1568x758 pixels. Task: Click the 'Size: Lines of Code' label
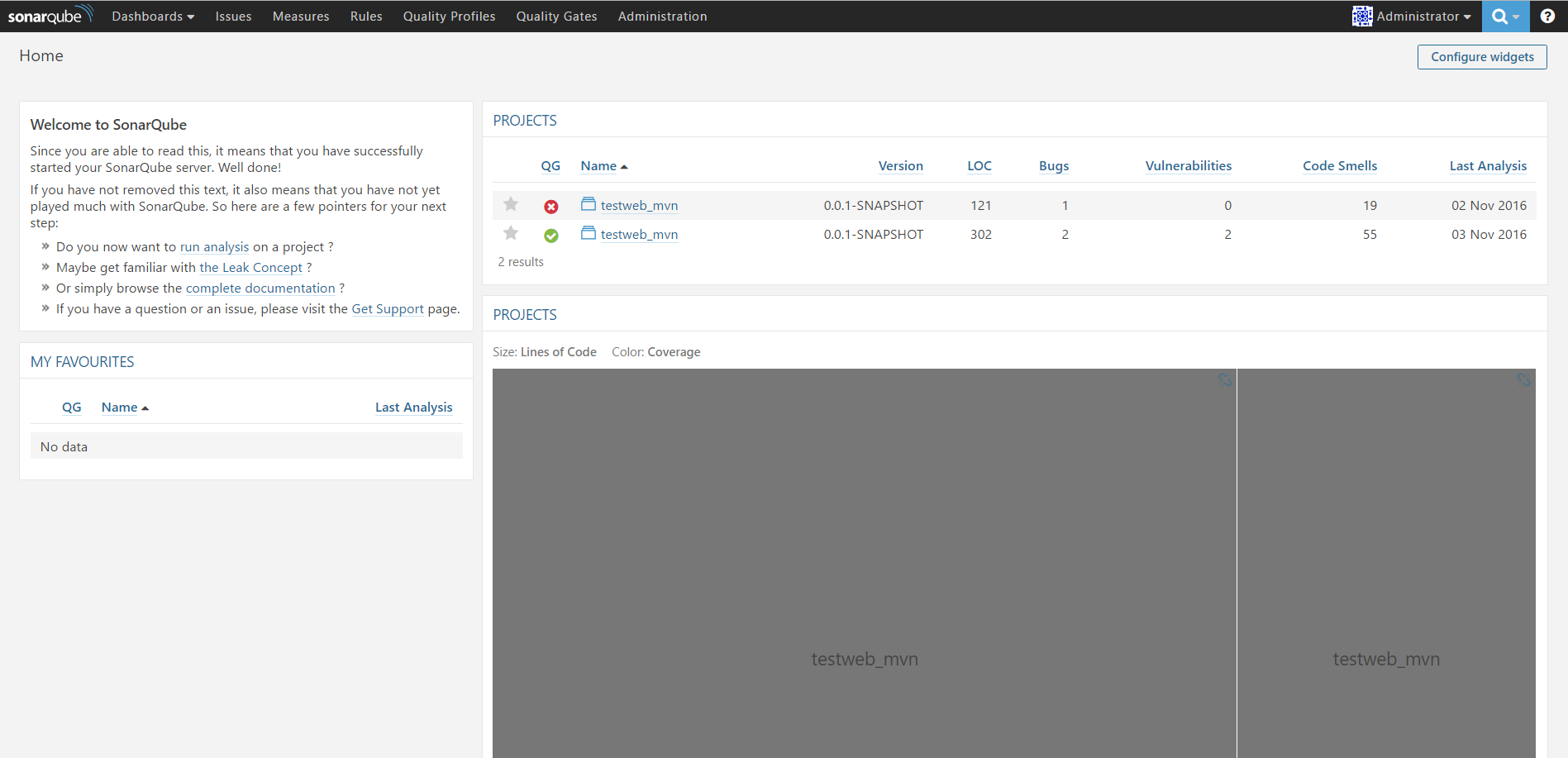click(545, 352)
